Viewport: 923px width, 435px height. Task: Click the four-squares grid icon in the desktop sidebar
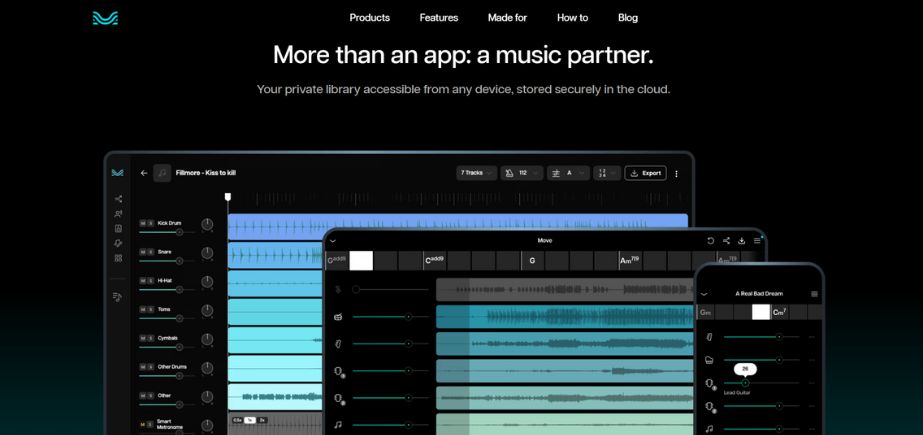click(118, 258)
